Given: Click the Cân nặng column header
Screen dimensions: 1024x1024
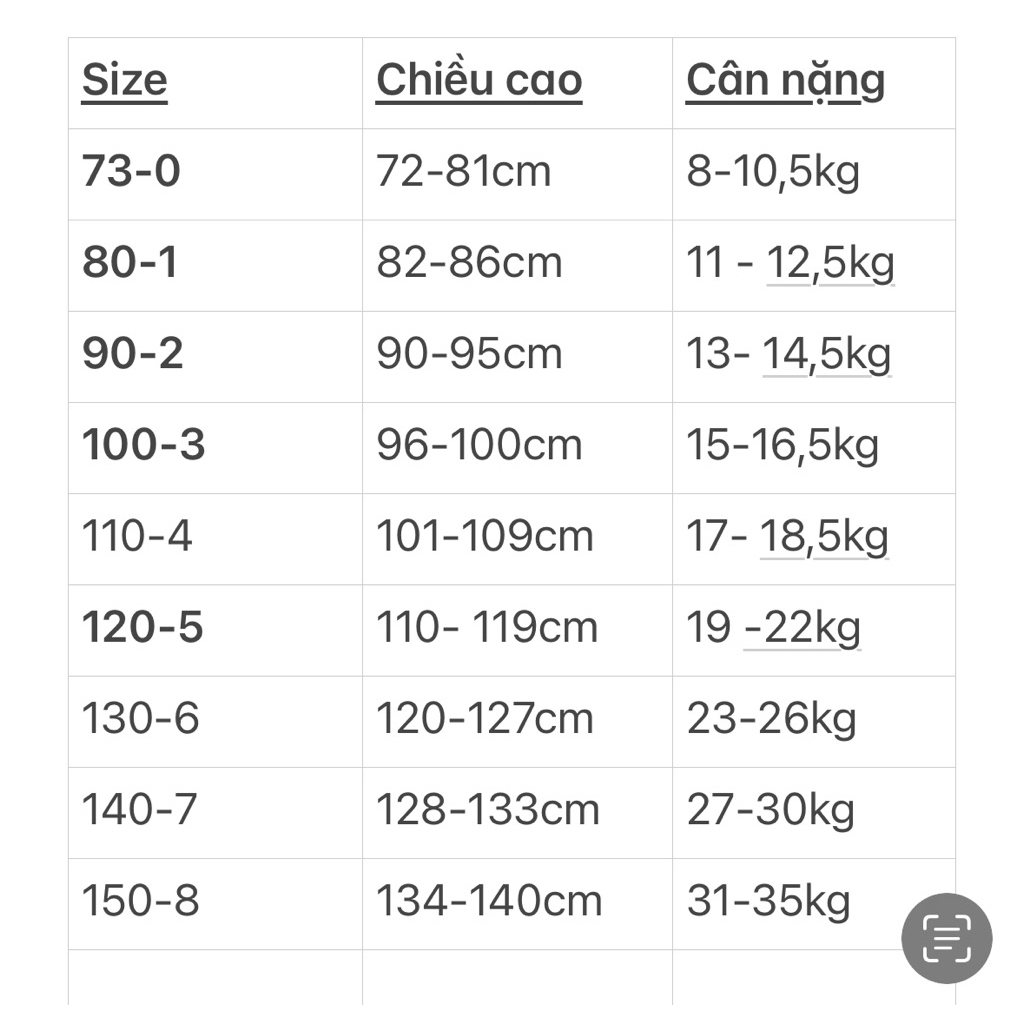Looking at the screenshot, I should click(785, 81).
